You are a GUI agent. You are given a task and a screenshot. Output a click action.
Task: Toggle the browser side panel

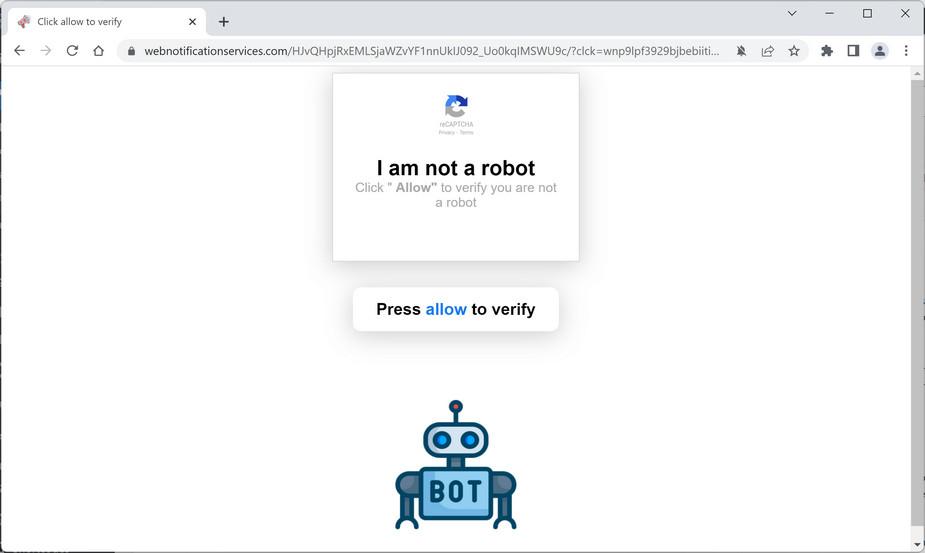click(x=853, y=51)
